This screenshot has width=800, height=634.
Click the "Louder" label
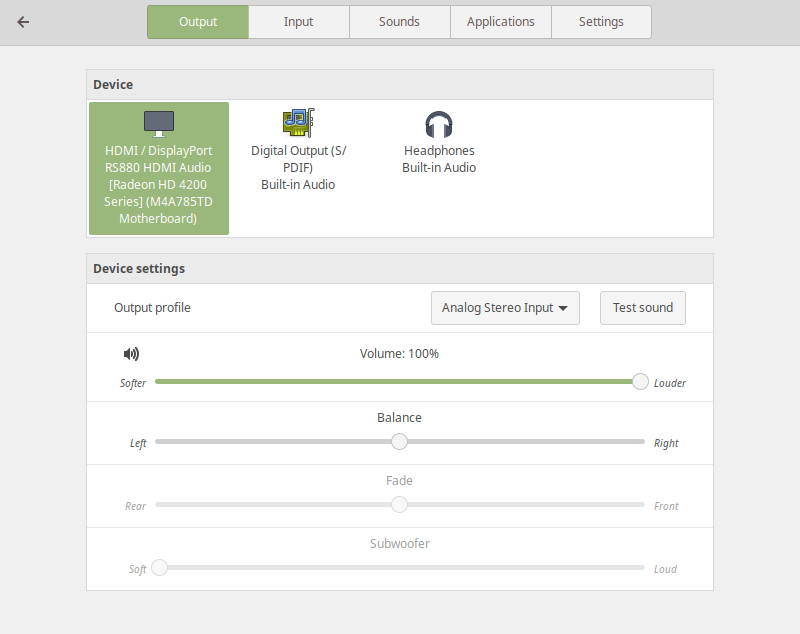click(670, 383)
